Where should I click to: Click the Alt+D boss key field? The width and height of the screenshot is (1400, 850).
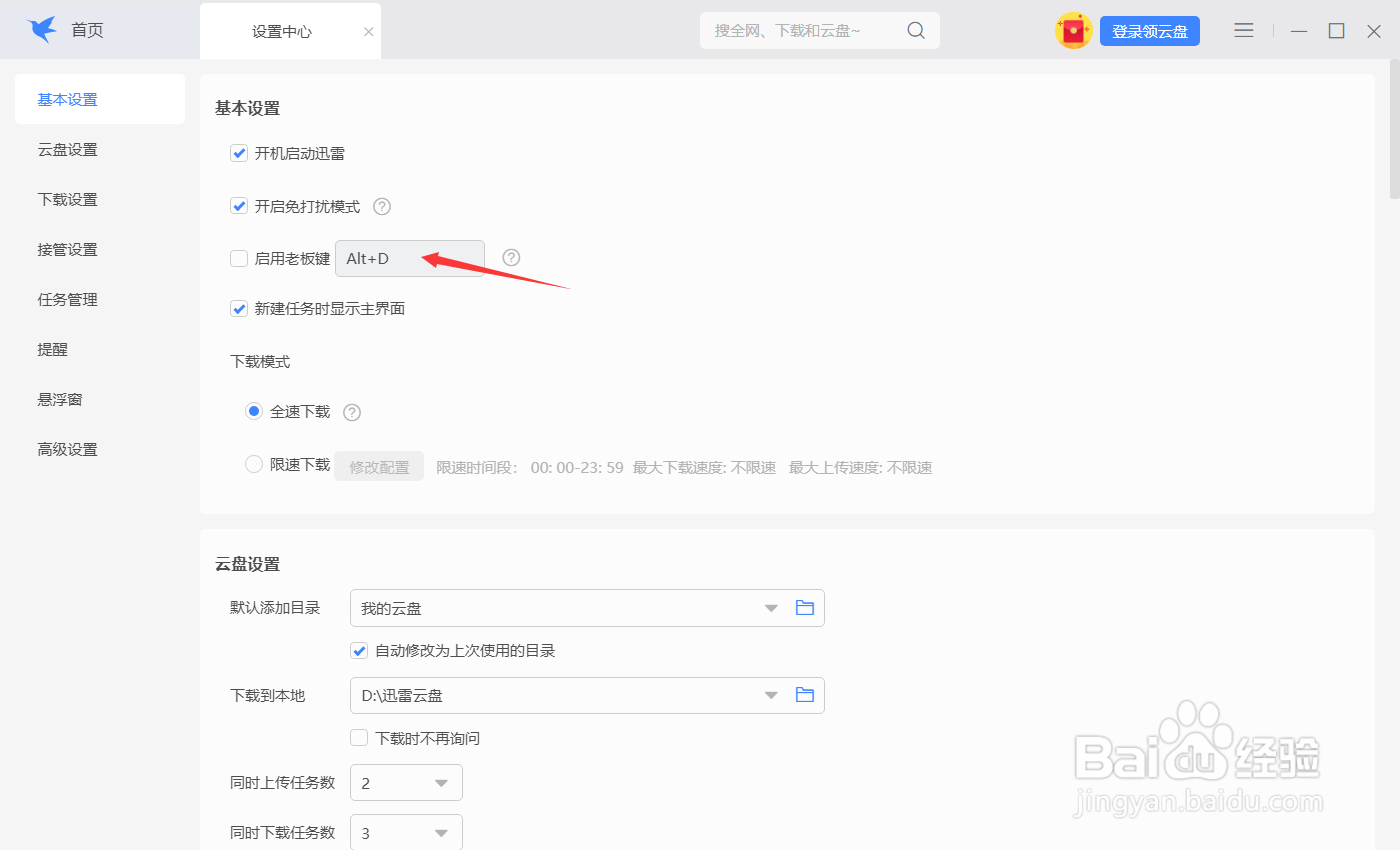410,258
